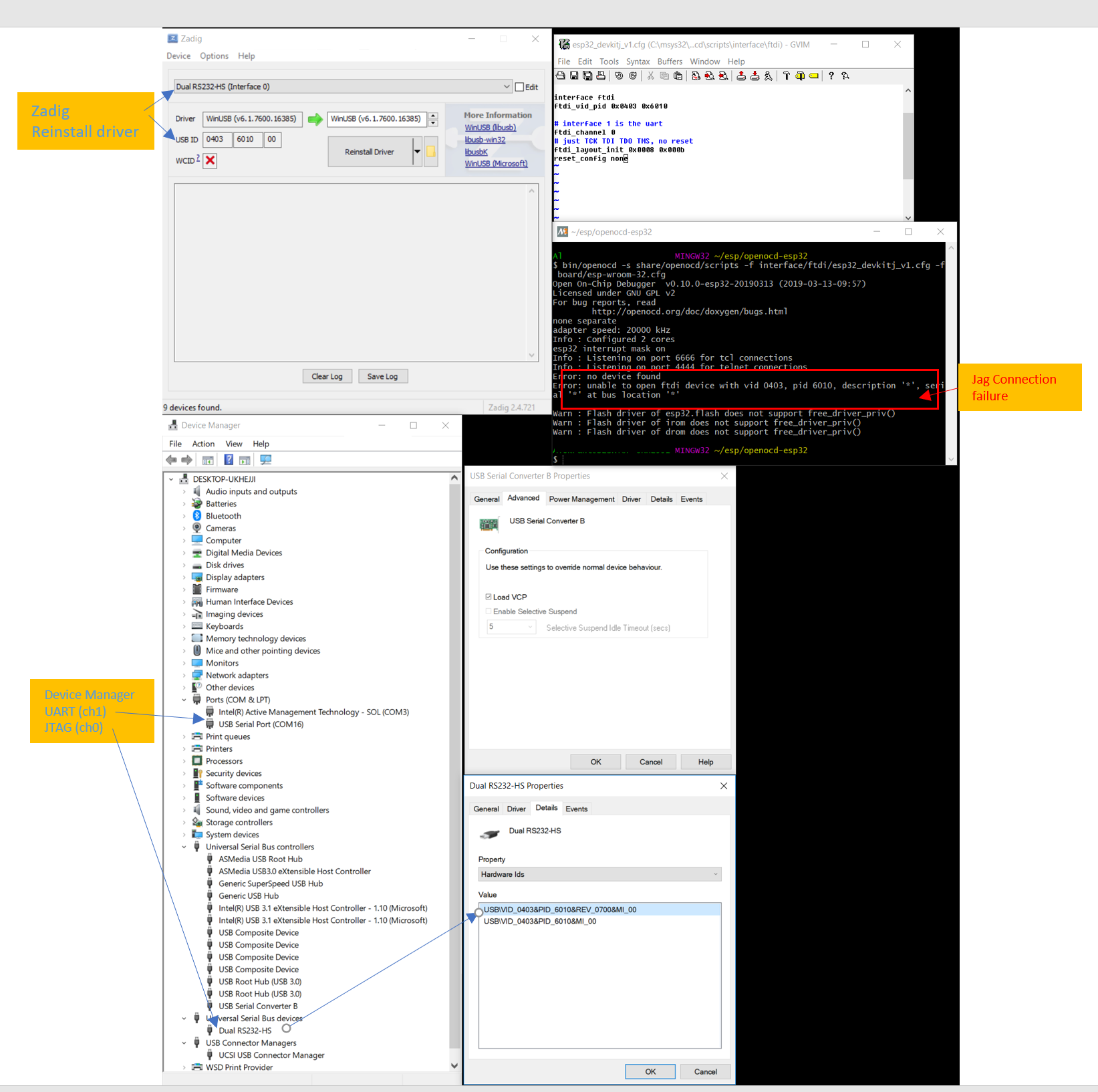Click the Find Next icon in GVIM toolbar

709,76
